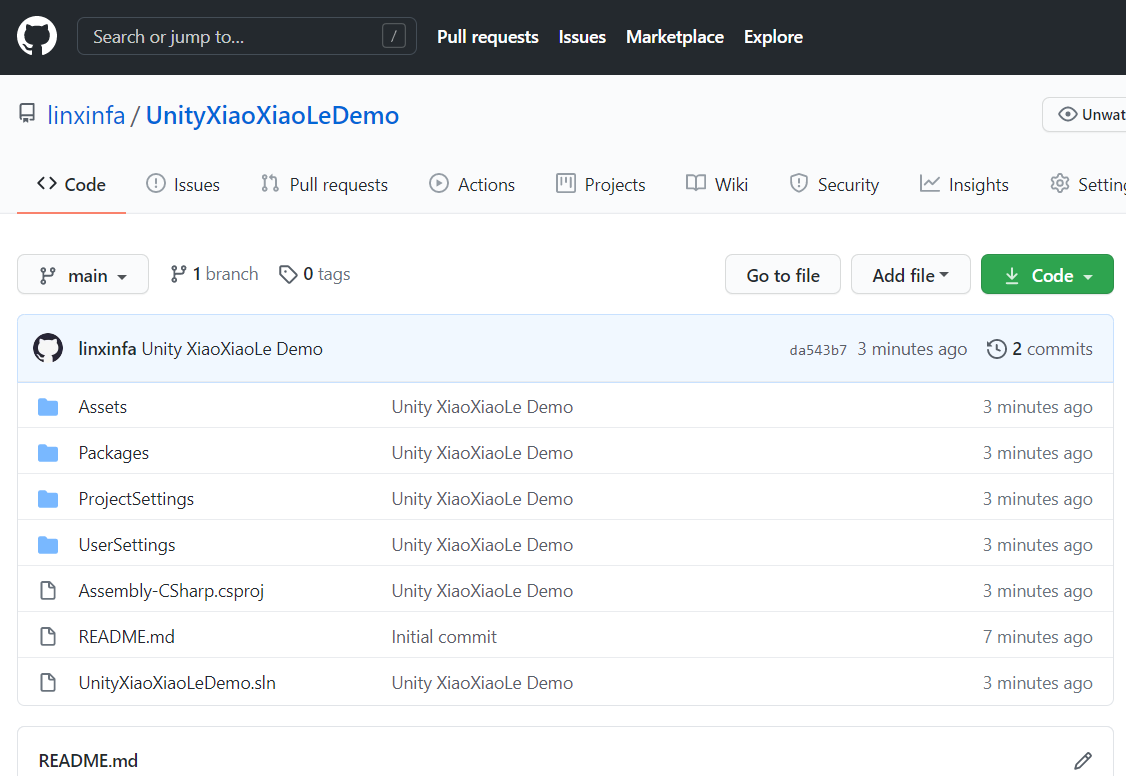The height and width of the screenshot is (776, 1126).
Task: Click the repository icon before linxinfa
Action: point(27,113)
